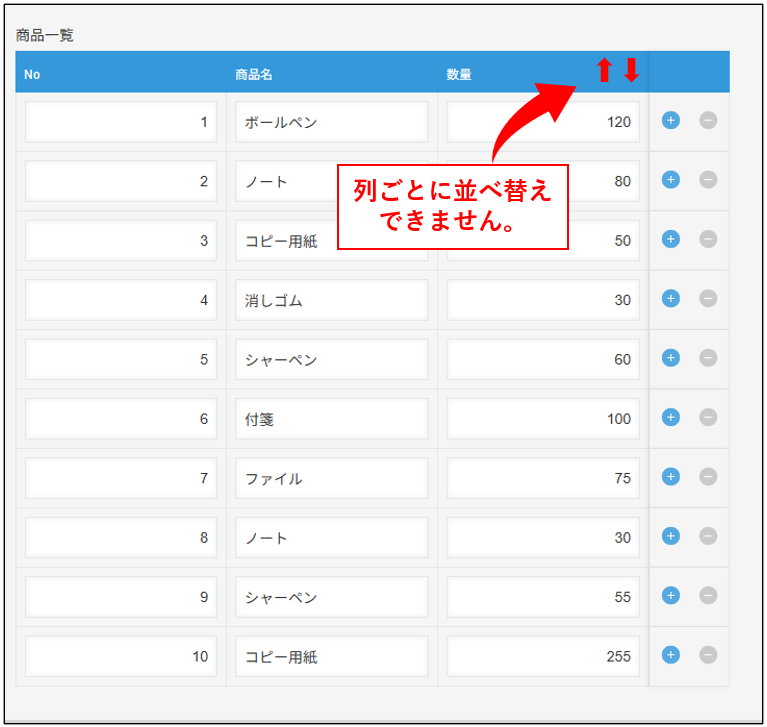Screen dimensions: 767x727
Task: Click the 数量 column header
Action: (459, 74)
